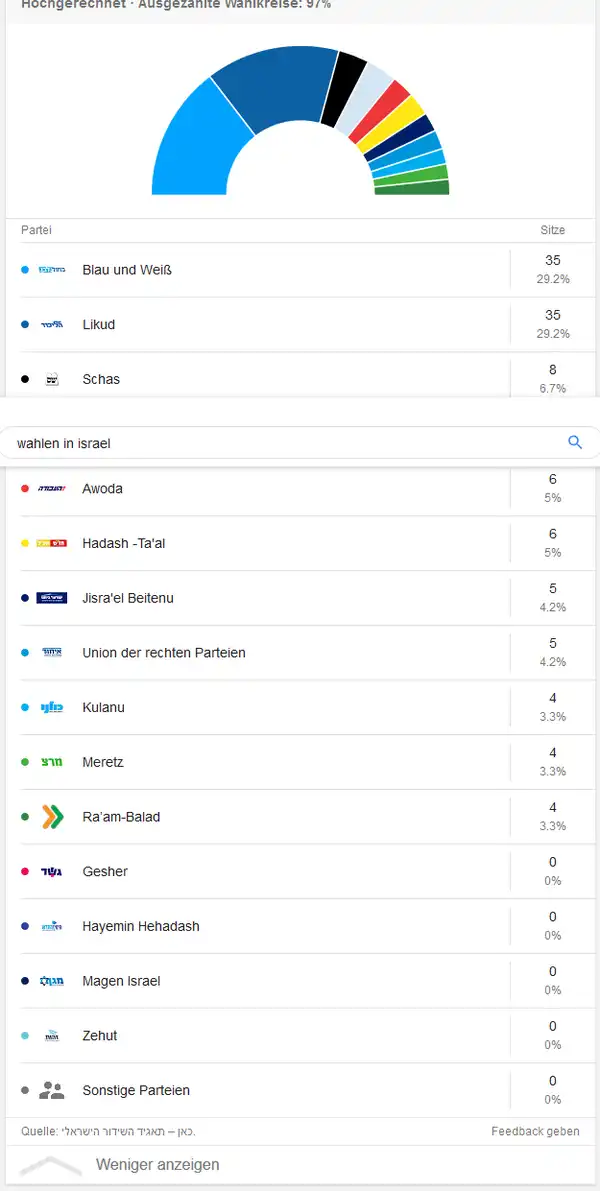Collapse list with Weniger anzeigen

click(157, 1164)
